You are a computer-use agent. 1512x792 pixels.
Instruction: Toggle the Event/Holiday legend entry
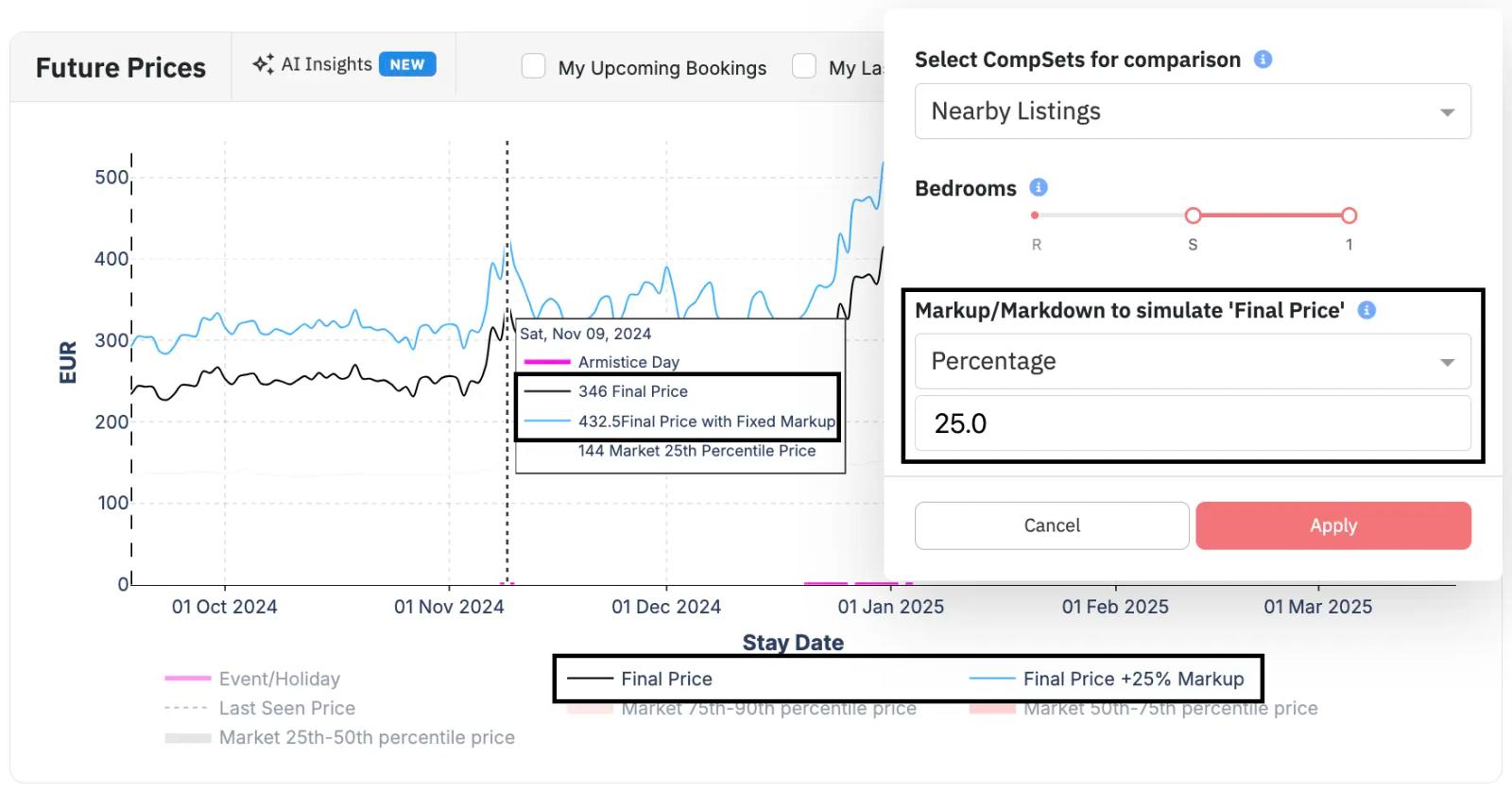pos(252,679)
